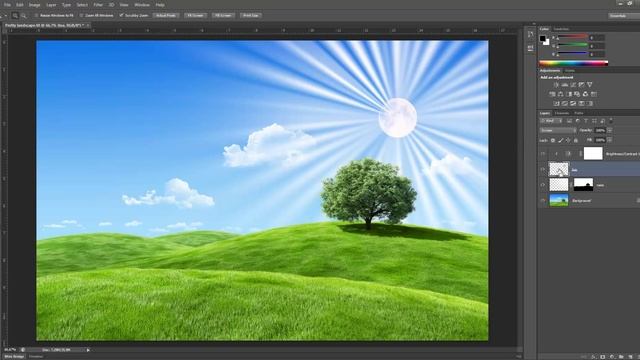Click the Actual Pixels button
640x360 pixels.
[x=166, y=16]
